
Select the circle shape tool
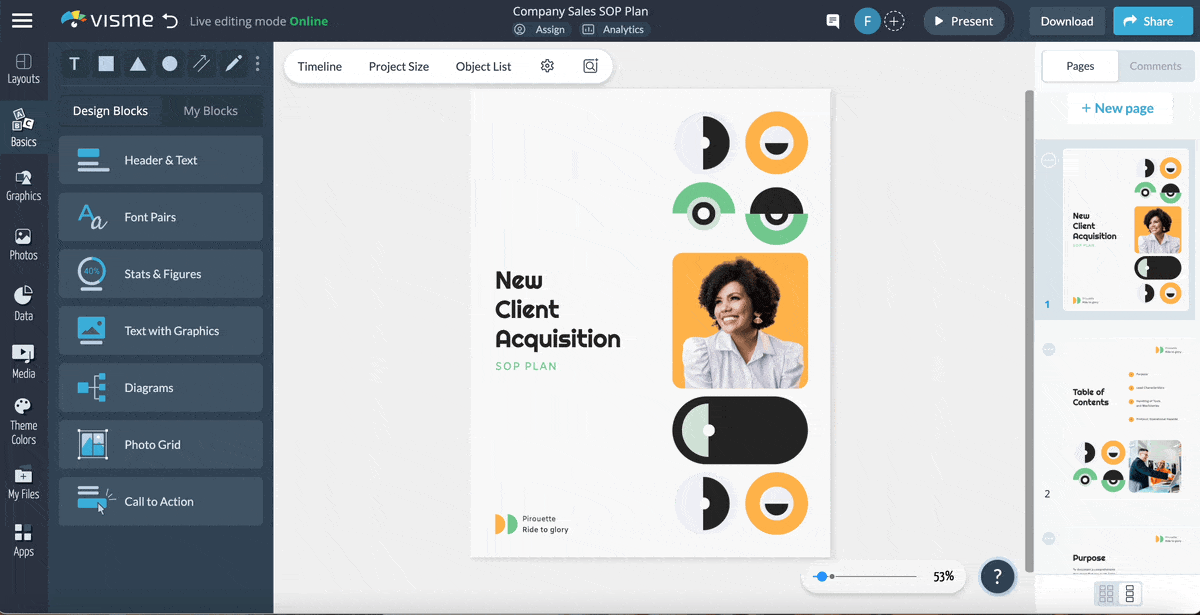(x=170, y=64)
